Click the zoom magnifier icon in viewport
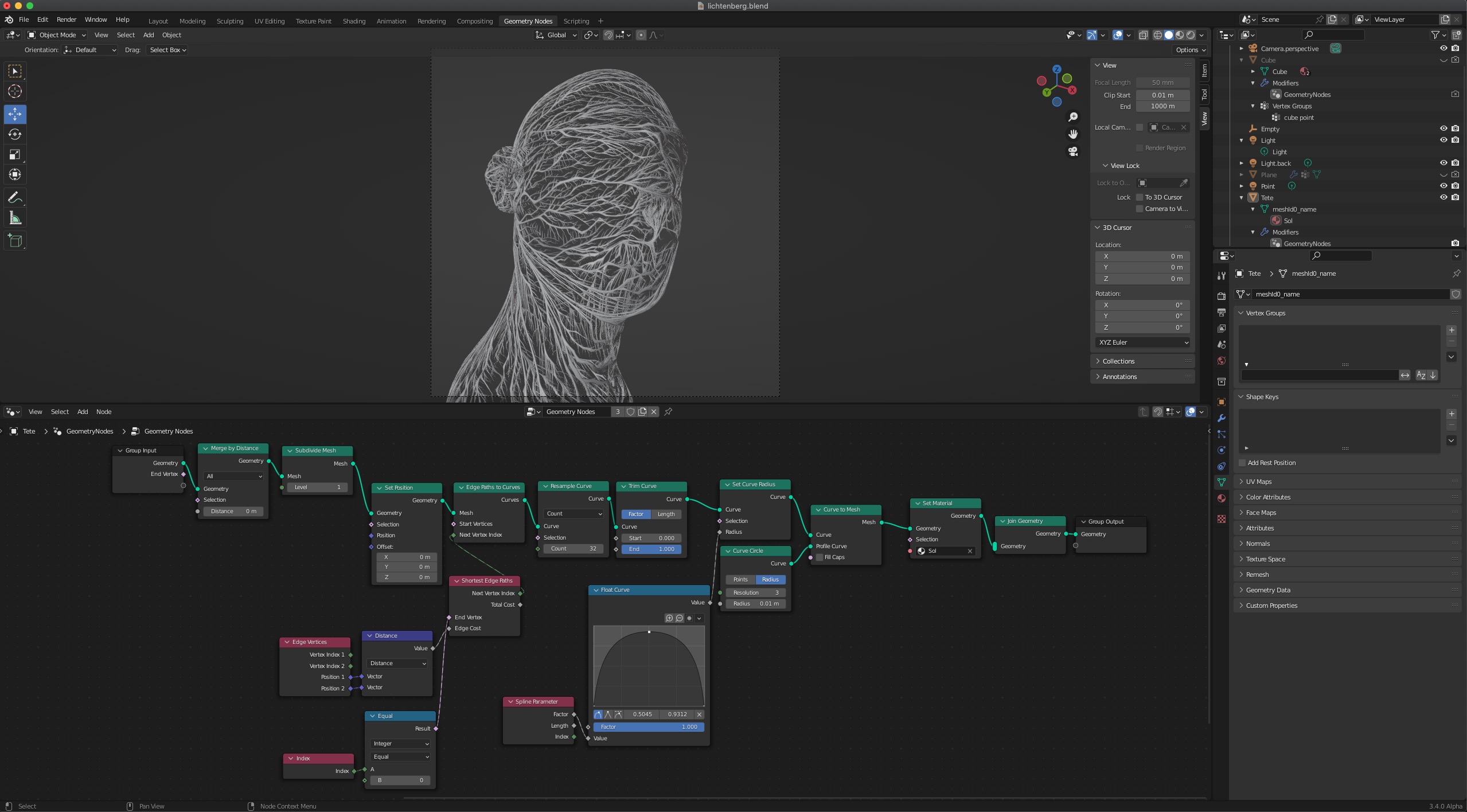Viewport: 1467px width, 812px height. click(1073, 117)
